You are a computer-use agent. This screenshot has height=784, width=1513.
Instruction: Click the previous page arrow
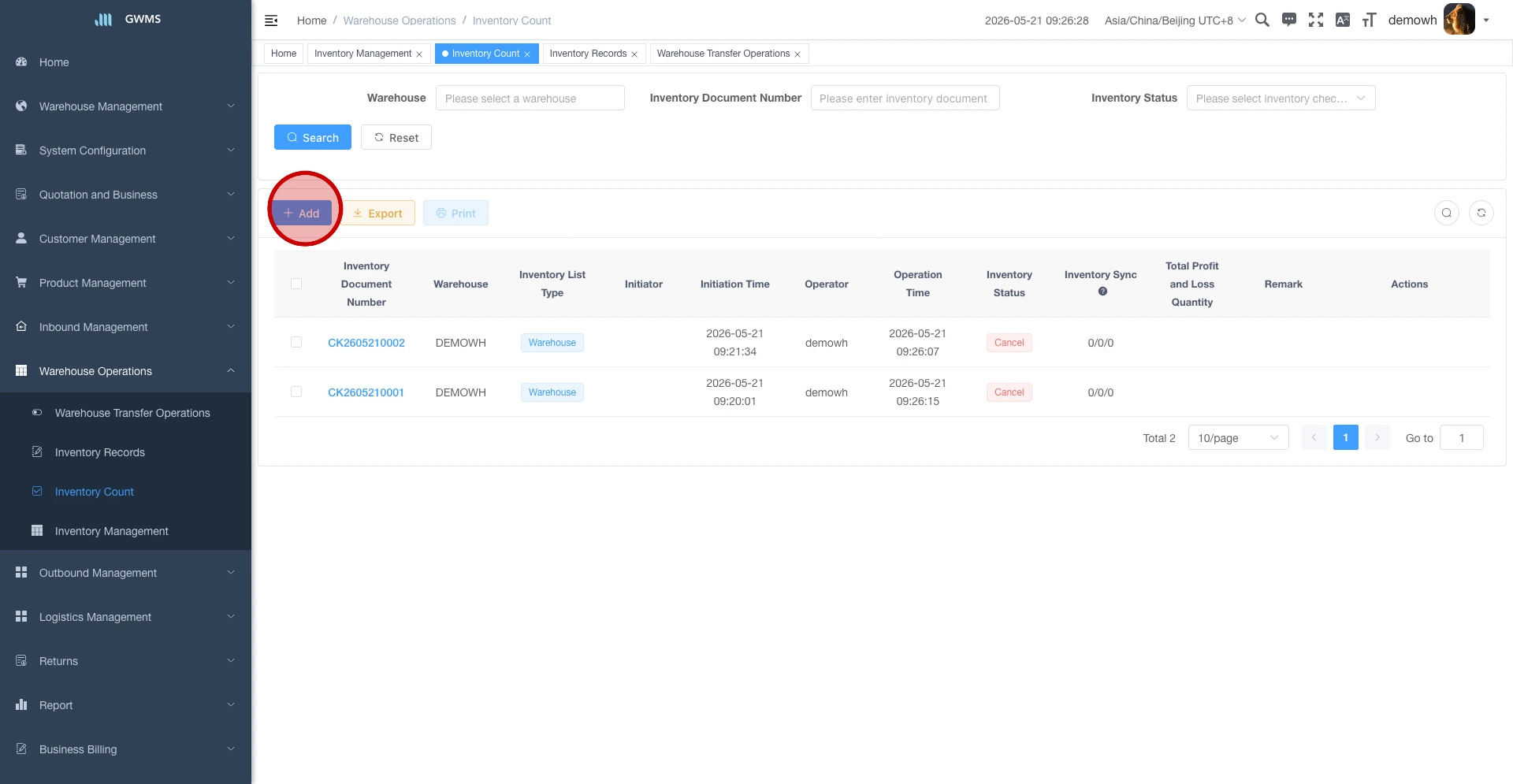(1314, 437)
